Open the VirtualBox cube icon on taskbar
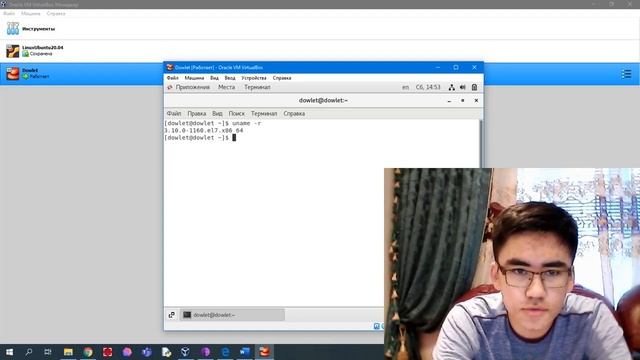Image resolution: width=640 pixels, height=360 pixels. point(185,352)
